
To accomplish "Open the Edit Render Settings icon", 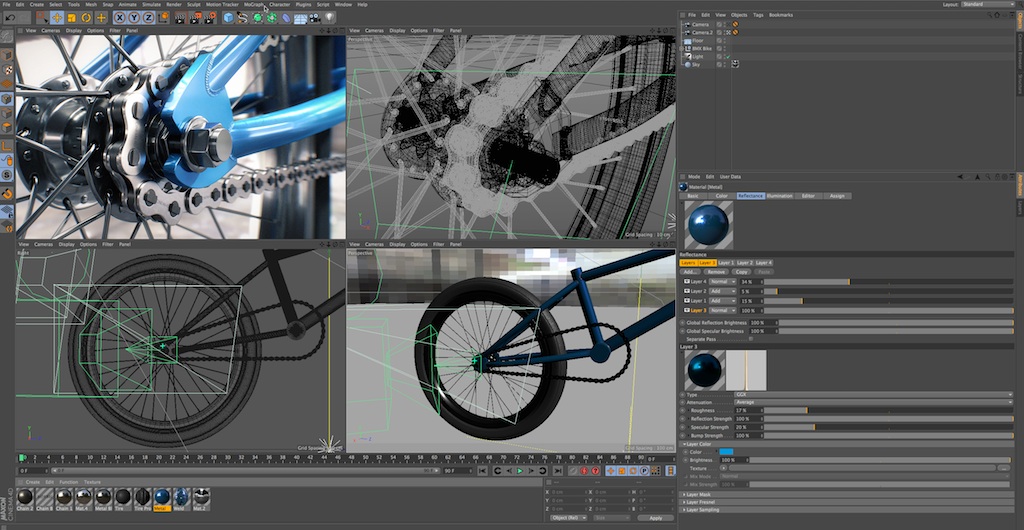I will pyautogui.click(x=210, y=18).
